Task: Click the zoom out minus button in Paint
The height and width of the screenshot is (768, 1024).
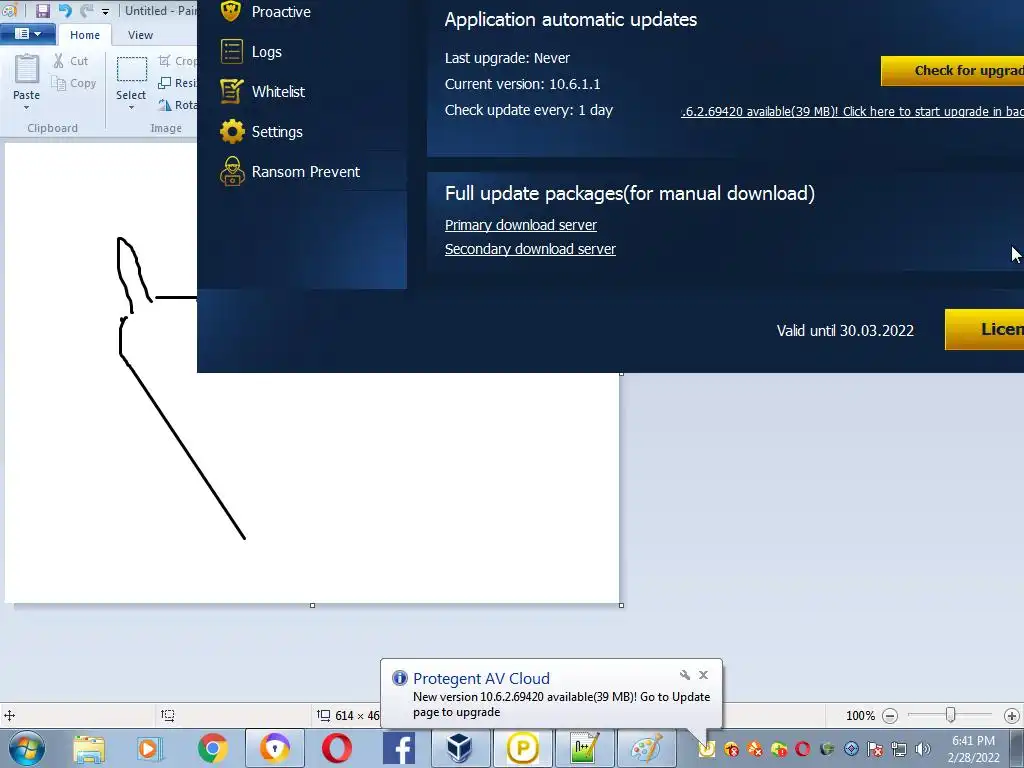Action: coord(889,716)
